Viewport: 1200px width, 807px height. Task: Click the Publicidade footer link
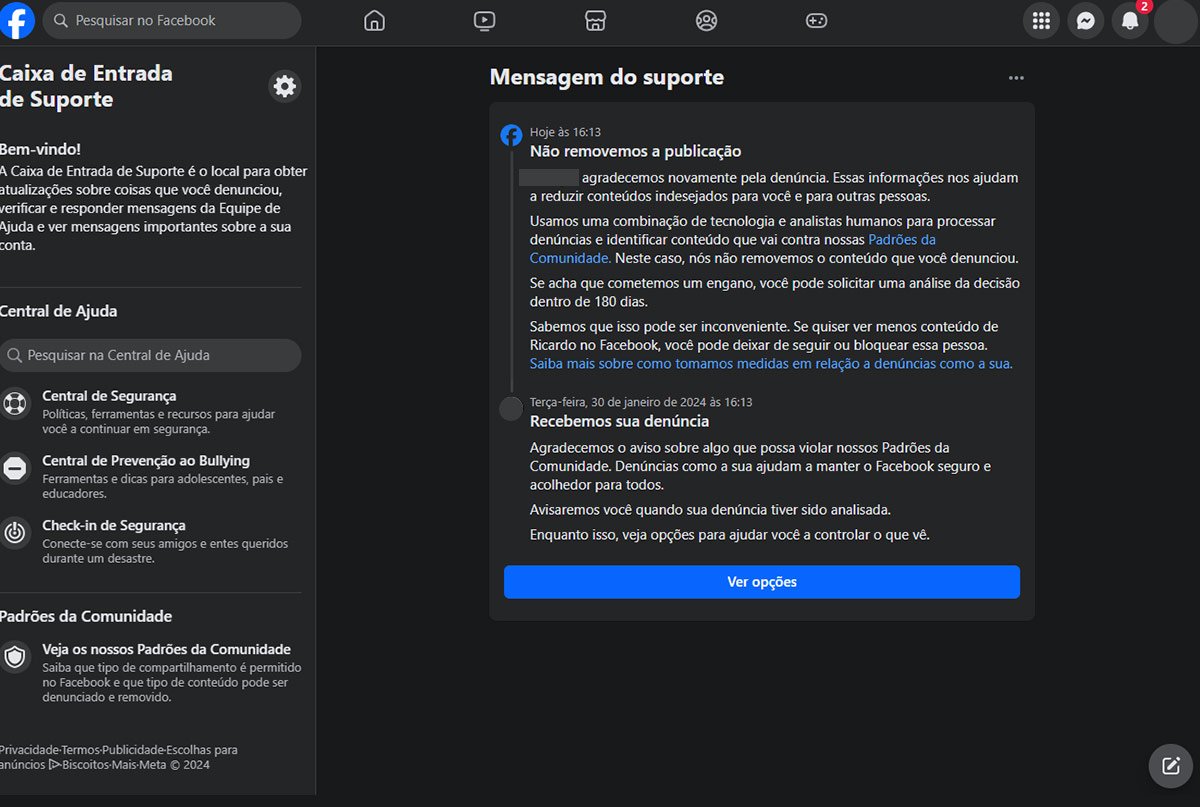133,750
